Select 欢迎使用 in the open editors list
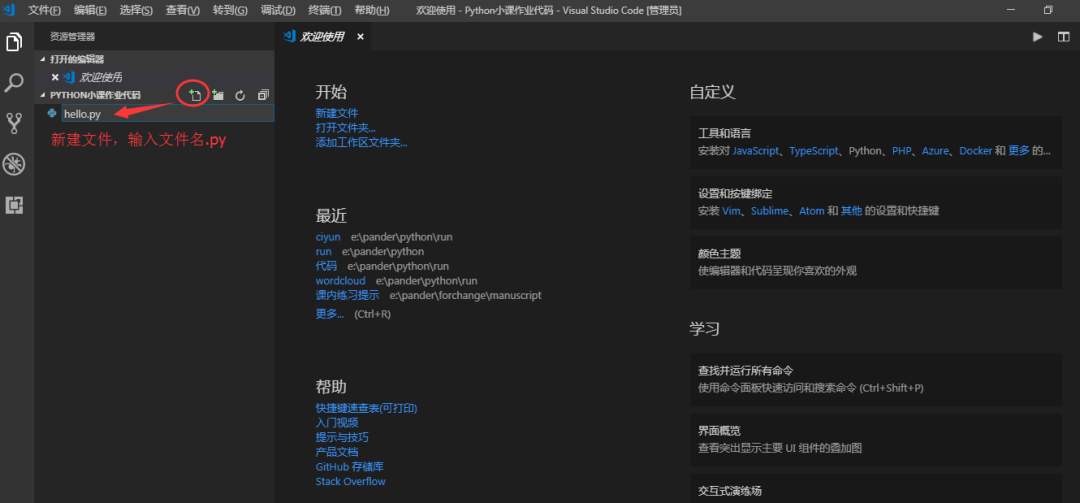Viewport: 1080px width, 503px height. pos(101,77)
